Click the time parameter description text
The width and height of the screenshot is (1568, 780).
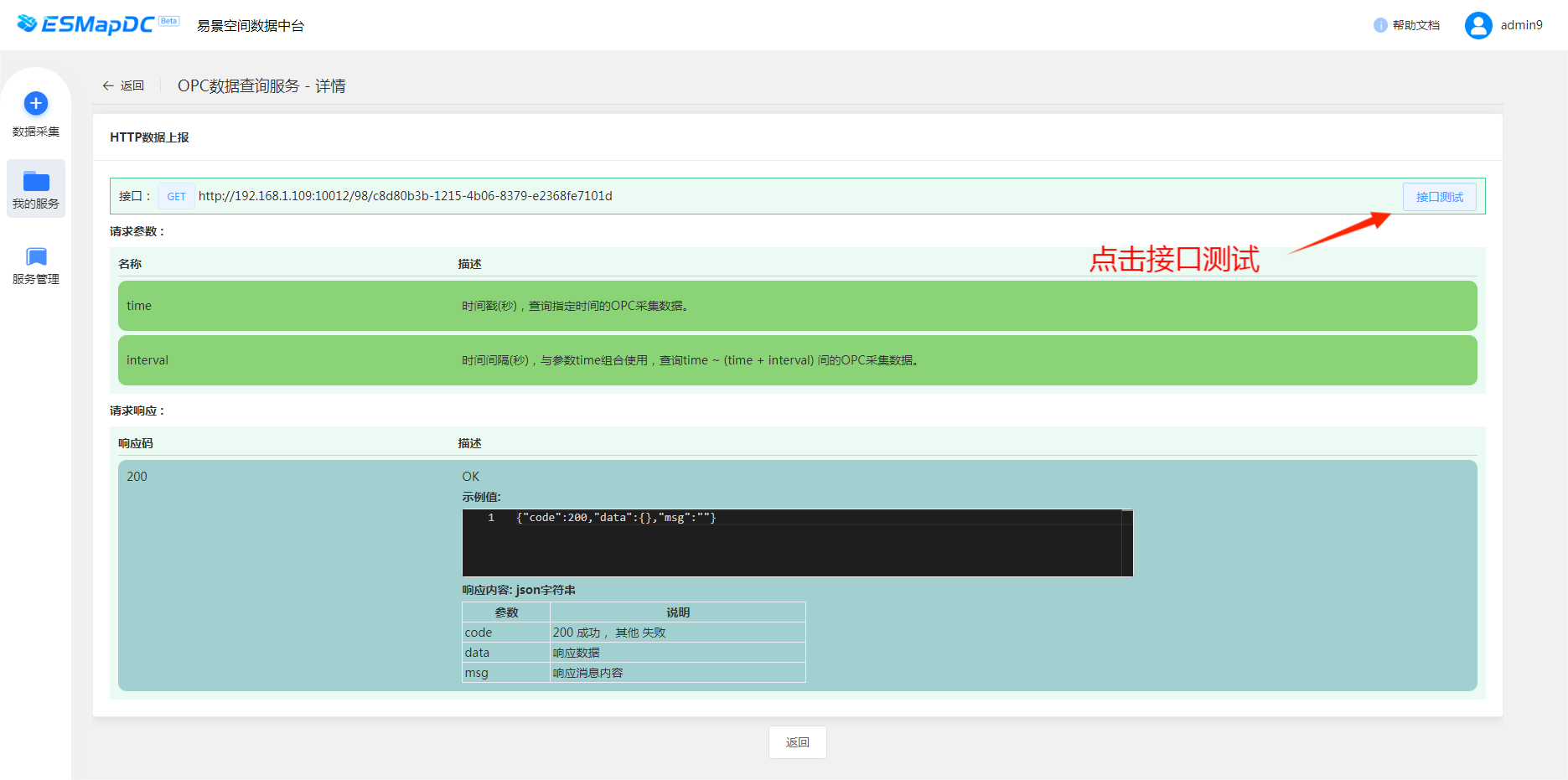tap(575, 306)
